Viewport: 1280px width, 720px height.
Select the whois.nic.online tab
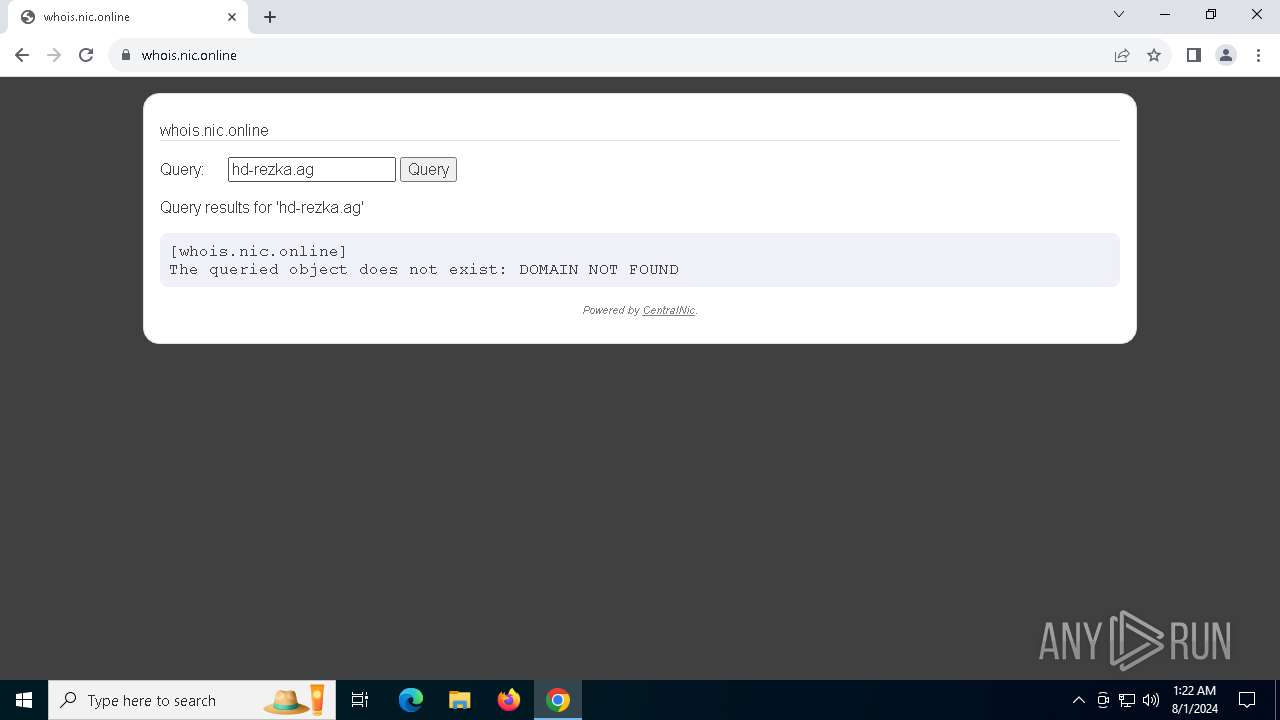tap(127, 17)
